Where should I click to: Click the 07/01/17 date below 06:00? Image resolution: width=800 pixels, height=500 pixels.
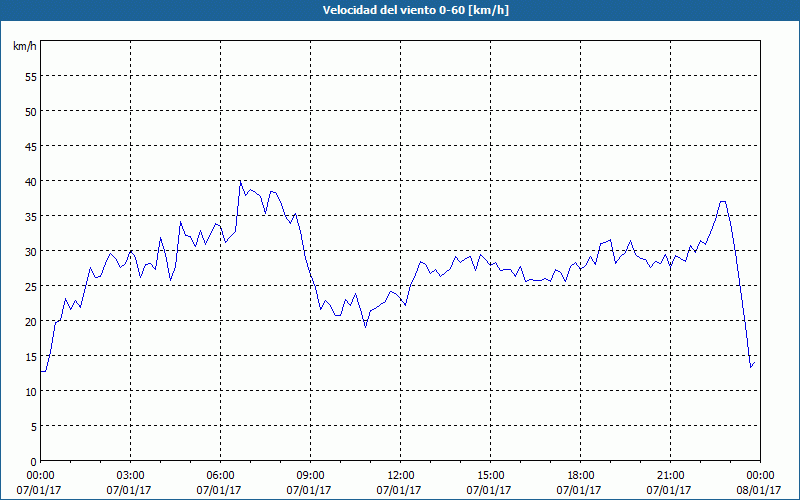coord(219,490)
